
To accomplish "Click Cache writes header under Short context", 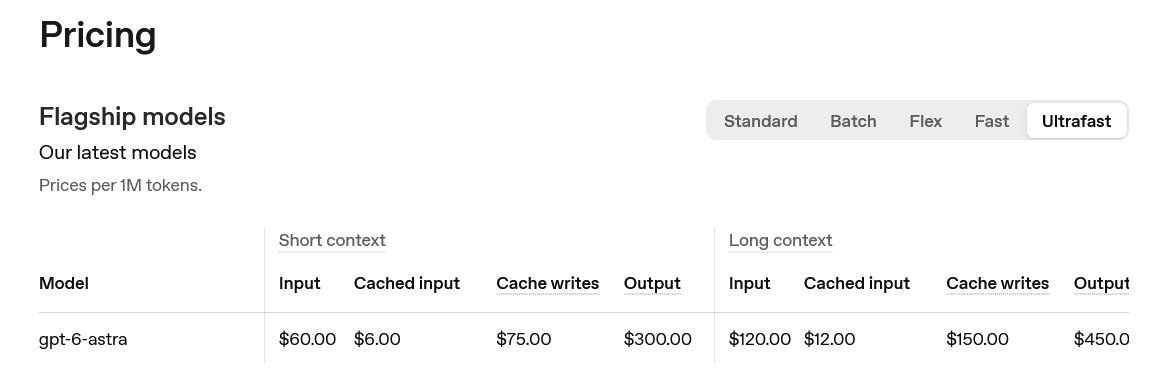I will pos(547,283).
